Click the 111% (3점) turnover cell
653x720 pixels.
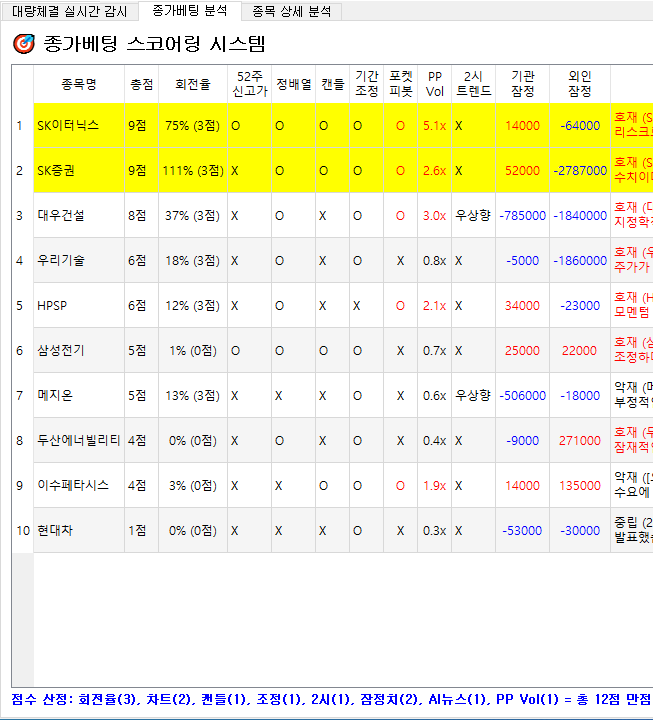[x=193, y=170]
